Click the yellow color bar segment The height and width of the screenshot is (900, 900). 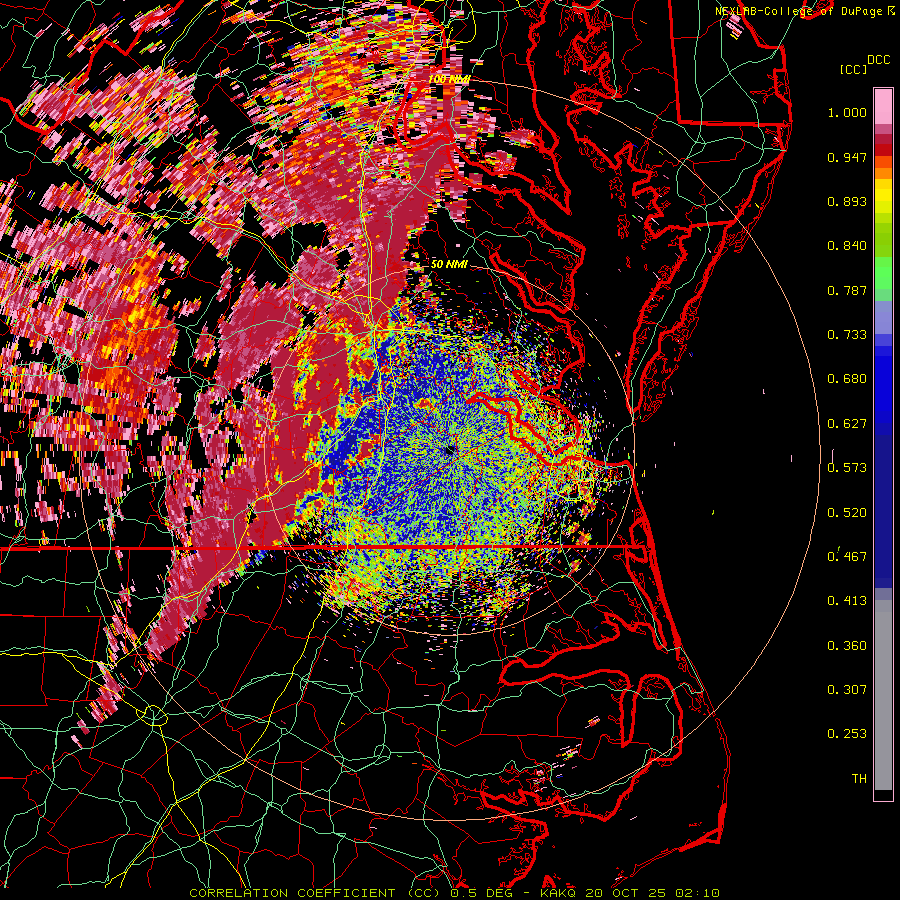[x=883, y=197]
